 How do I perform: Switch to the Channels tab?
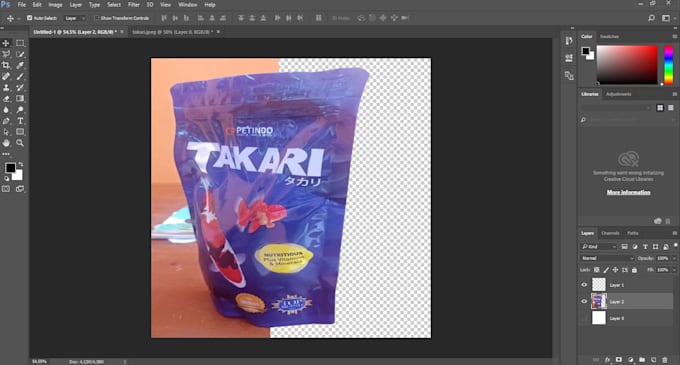coord(610,233)
